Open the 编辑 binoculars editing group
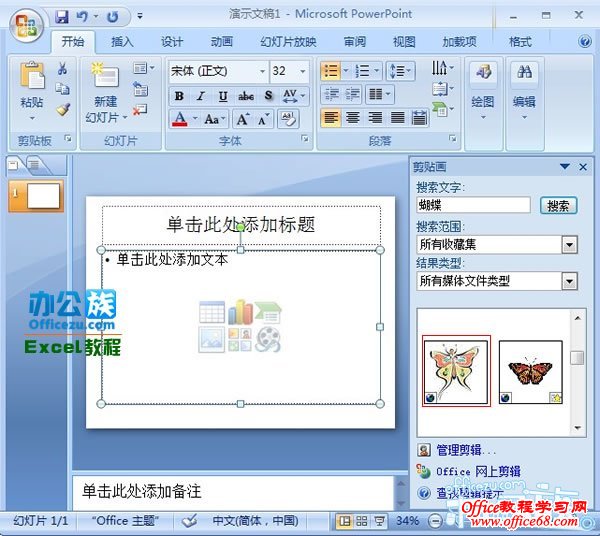 tap(524, 90)
